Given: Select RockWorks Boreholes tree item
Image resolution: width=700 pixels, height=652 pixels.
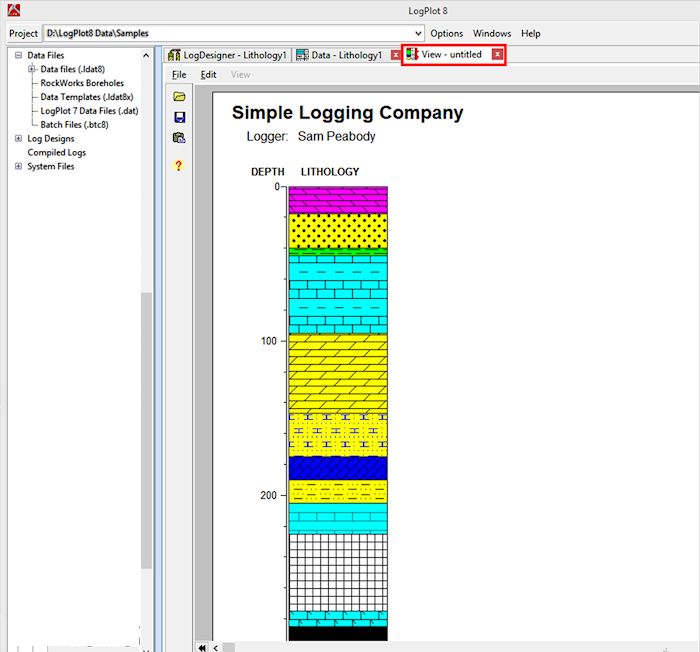Looking at the screenshot, I should click(x=82, y=83).
